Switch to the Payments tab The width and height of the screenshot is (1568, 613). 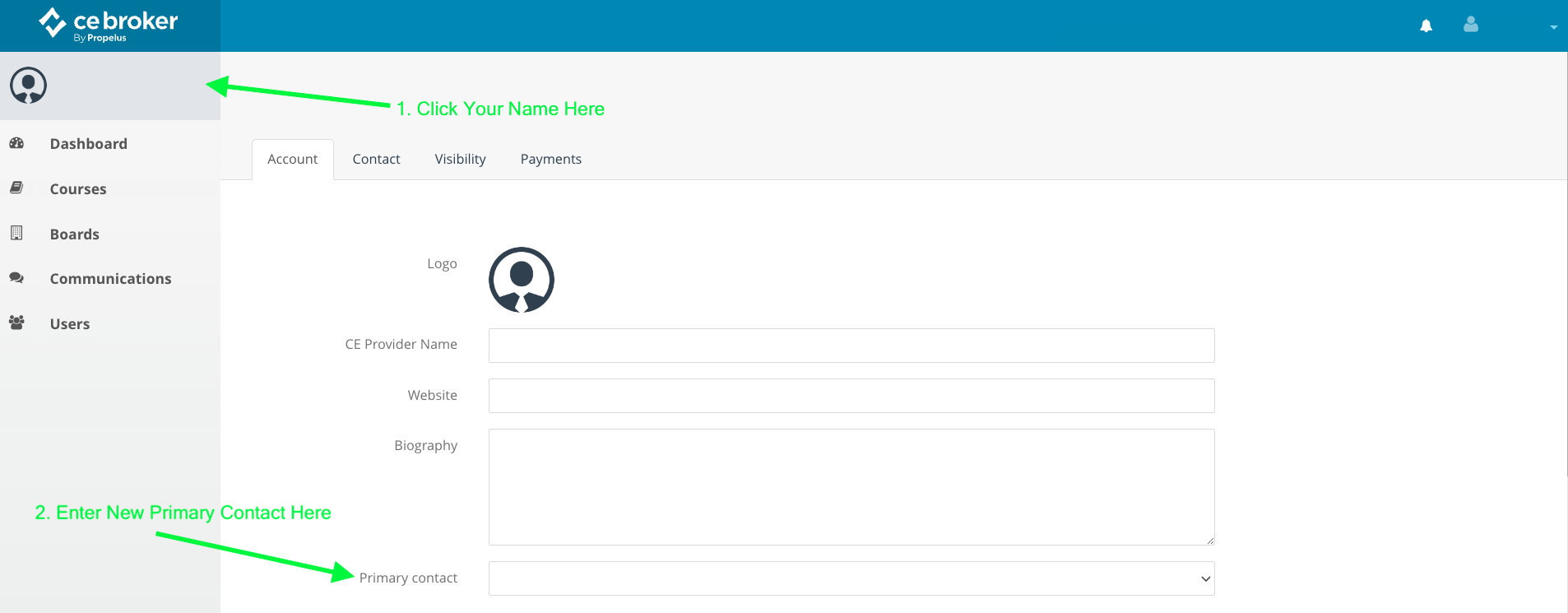tap(550, 160)
